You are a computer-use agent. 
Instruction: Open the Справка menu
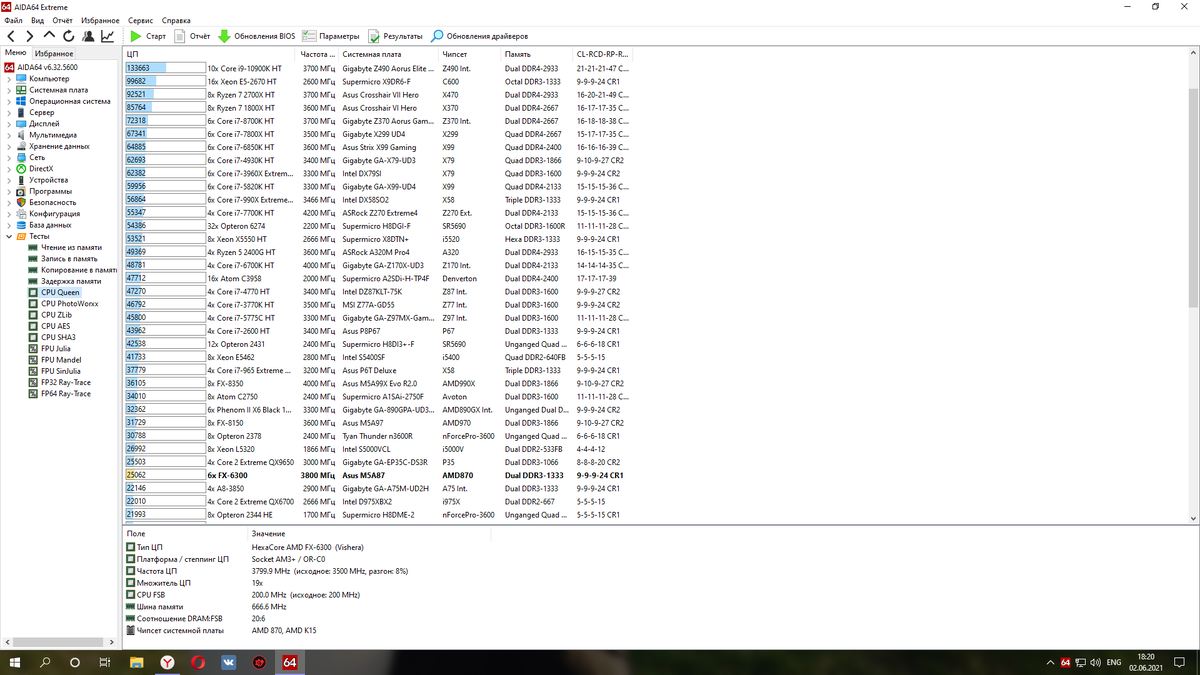(x=176, y=20)
